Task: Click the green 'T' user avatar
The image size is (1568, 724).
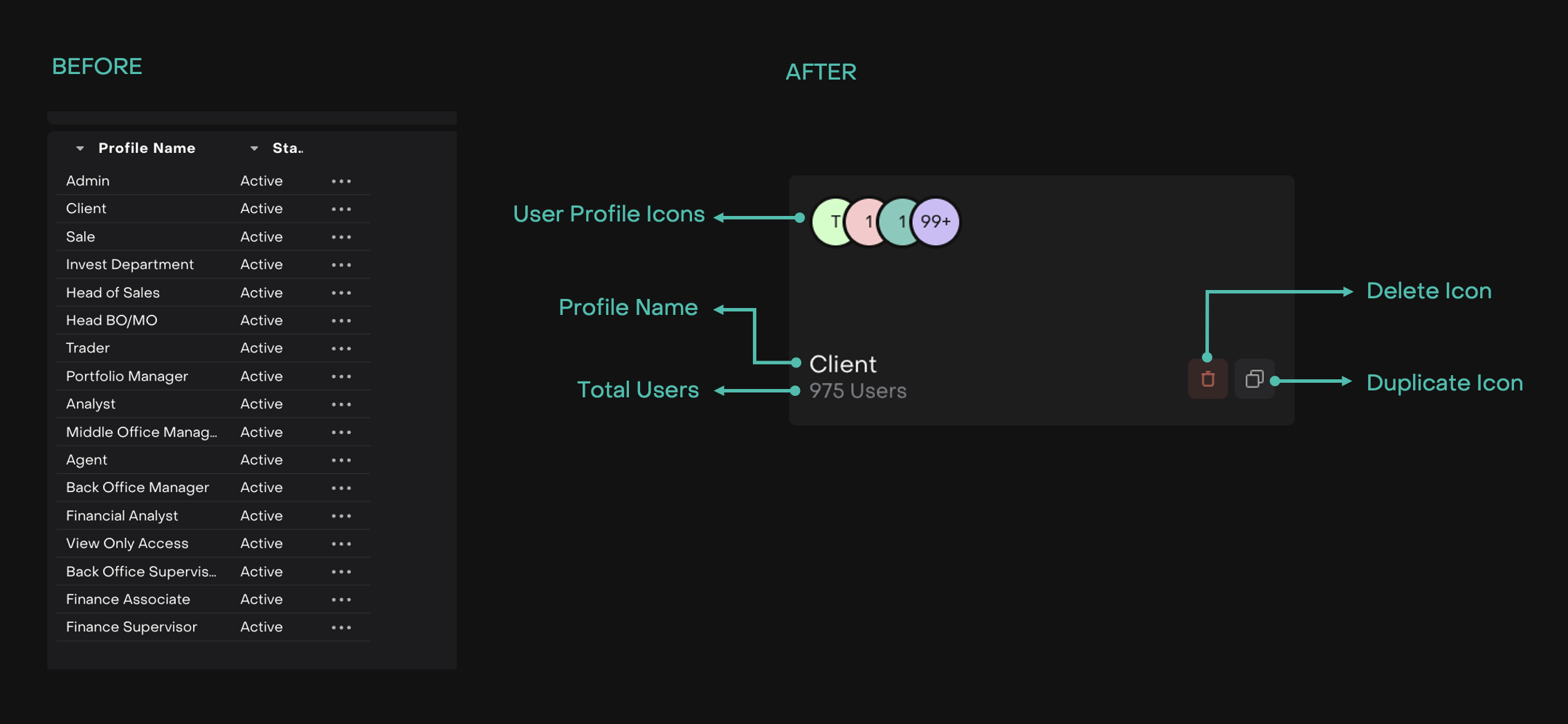Action: pos(832,221)
